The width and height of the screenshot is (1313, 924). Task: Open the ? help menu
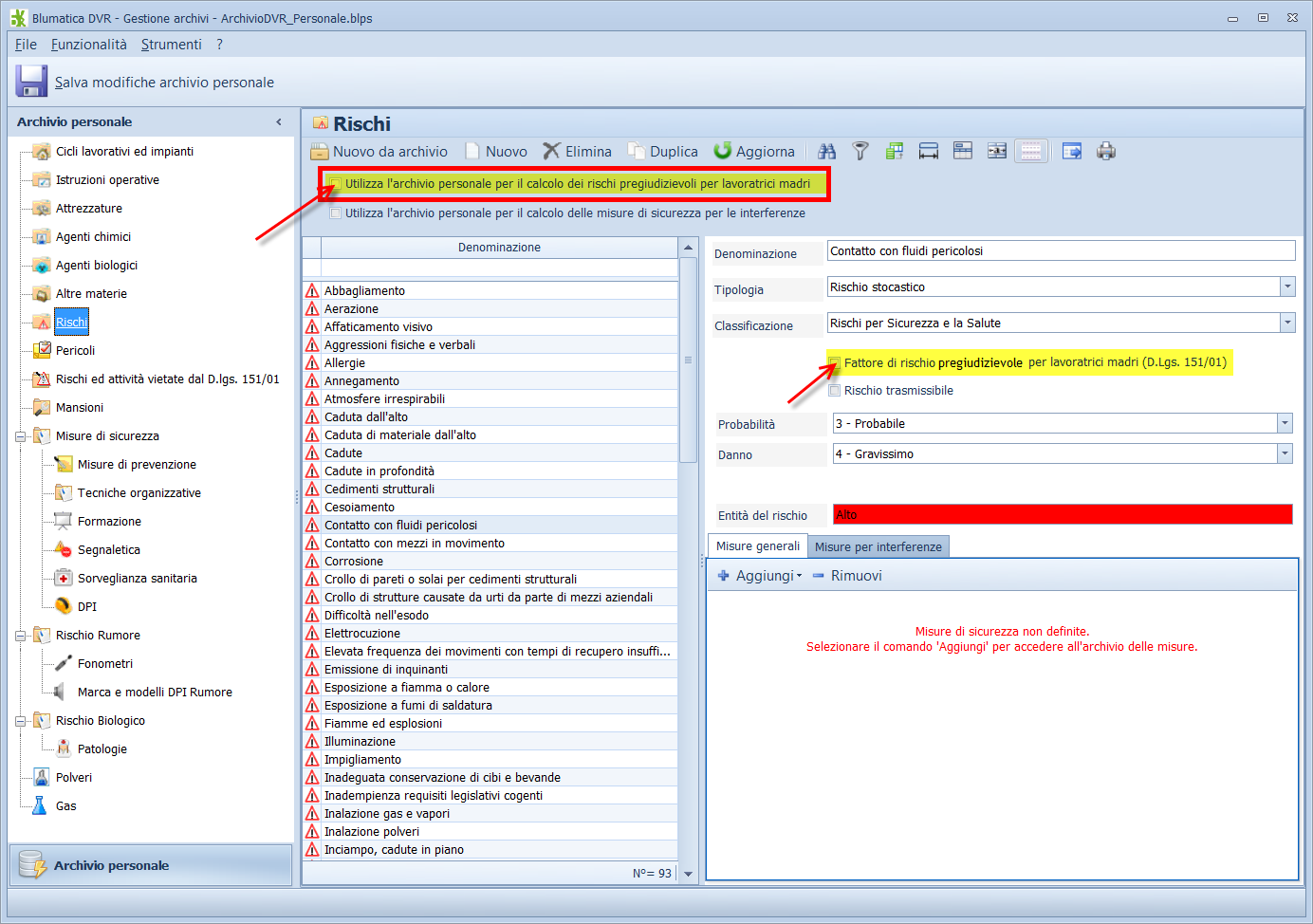[220, 45]
